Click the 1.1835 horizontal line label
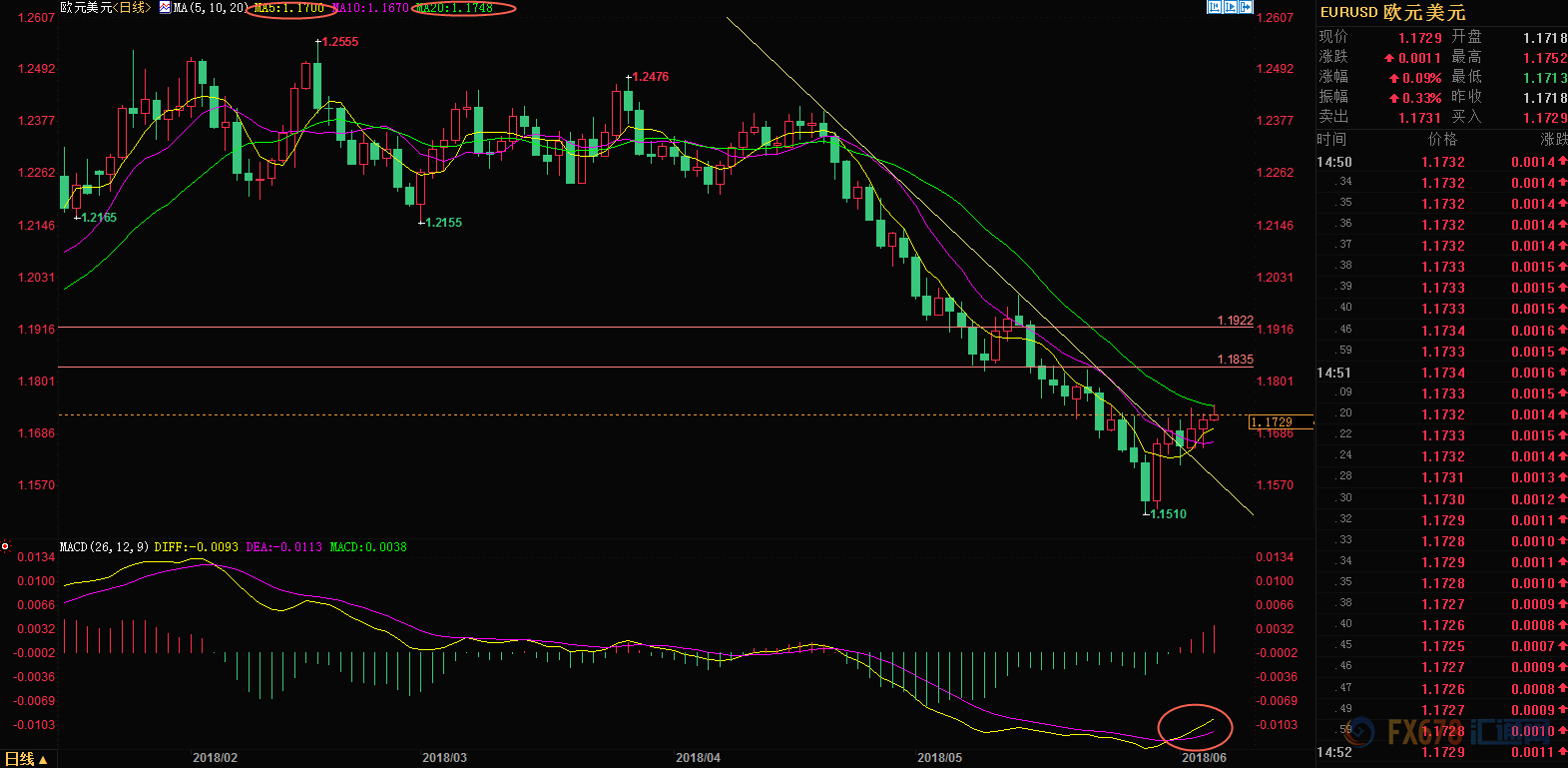Viewport: 1568px width, 768px height. 1236,360
